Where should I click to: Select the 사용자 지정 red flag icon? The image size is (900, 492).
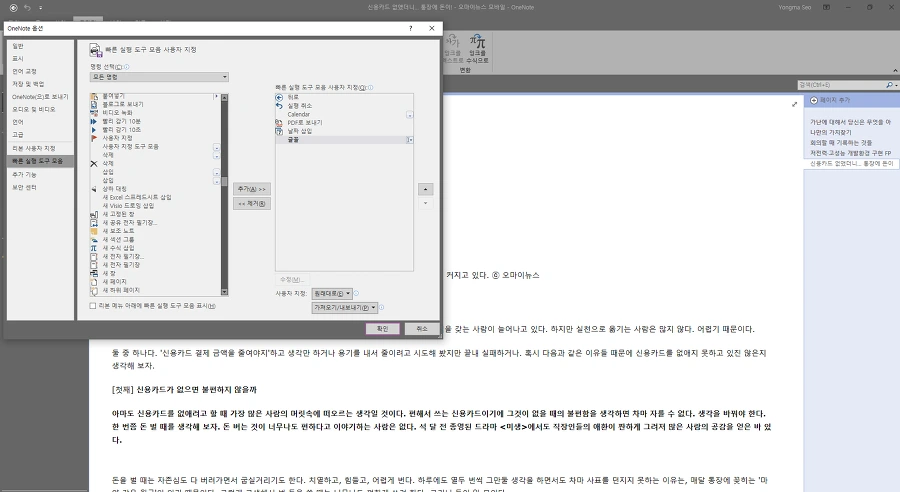[94, 138]
